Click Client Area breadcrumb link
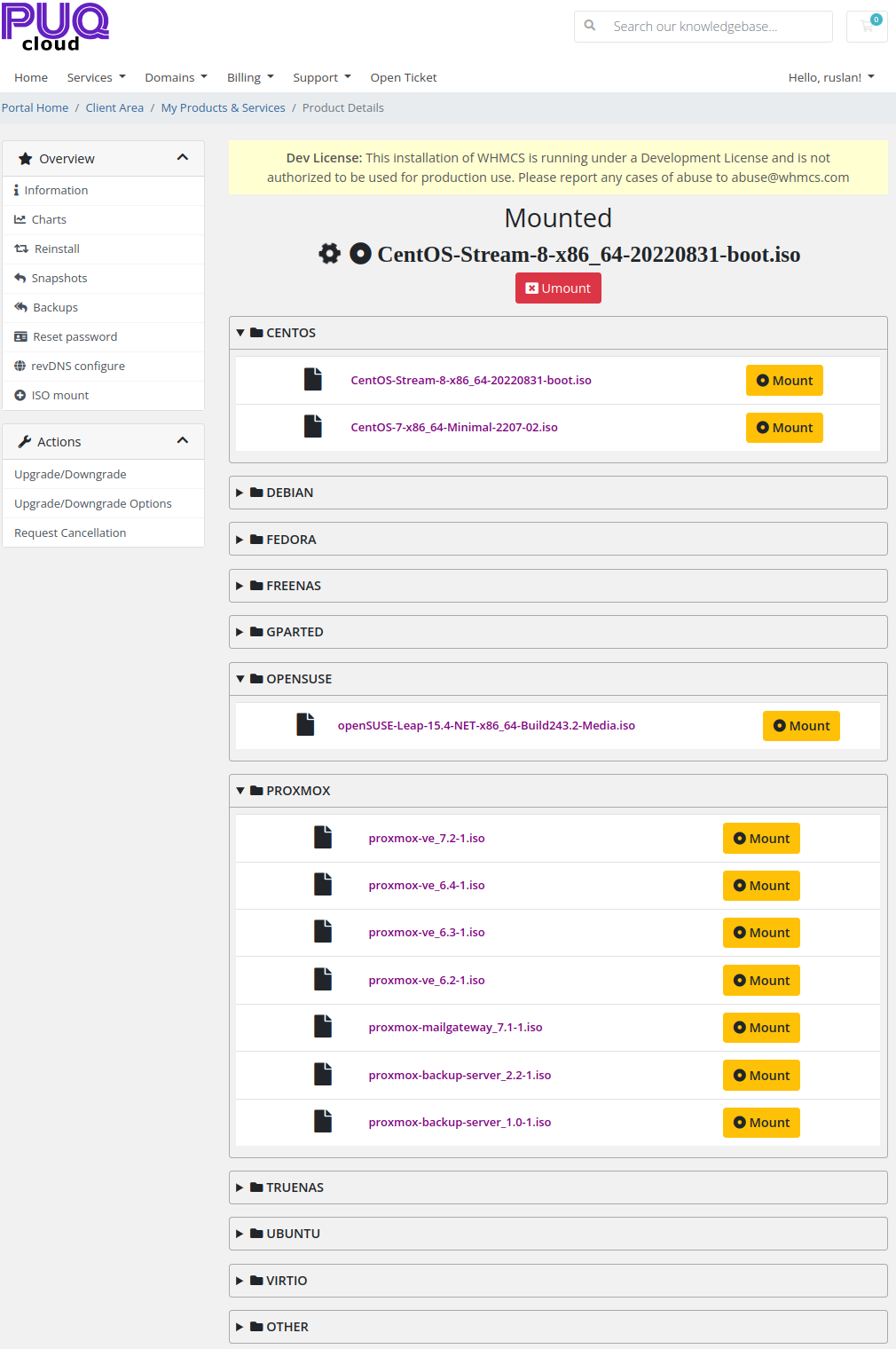896x1349 pixels. click(114, 107)
